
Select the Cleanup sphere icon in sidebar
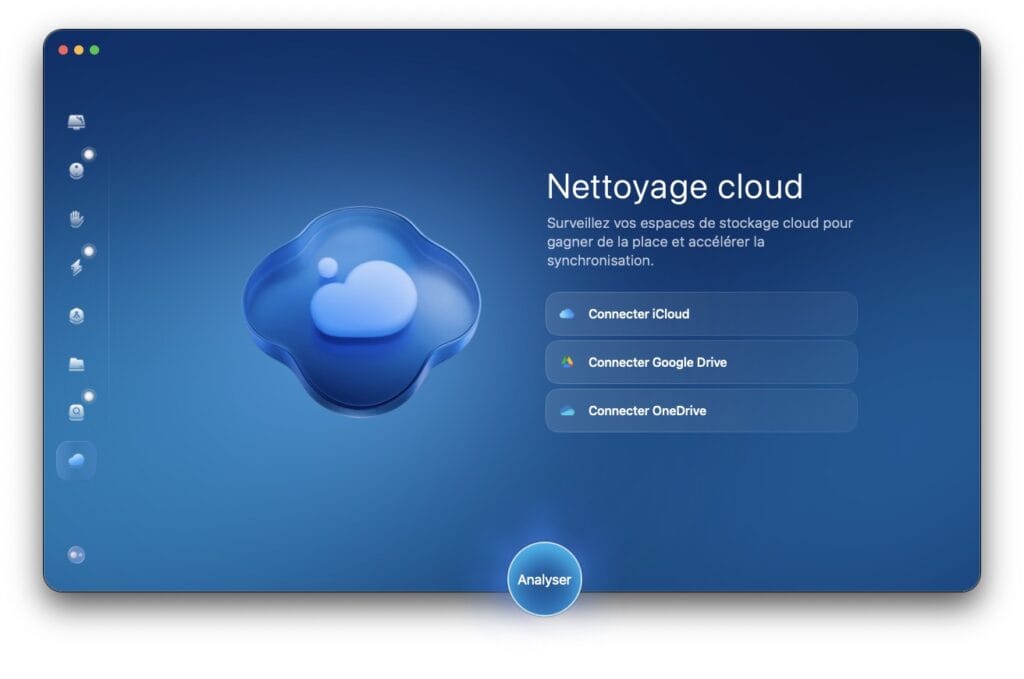[x=76, y=170]
